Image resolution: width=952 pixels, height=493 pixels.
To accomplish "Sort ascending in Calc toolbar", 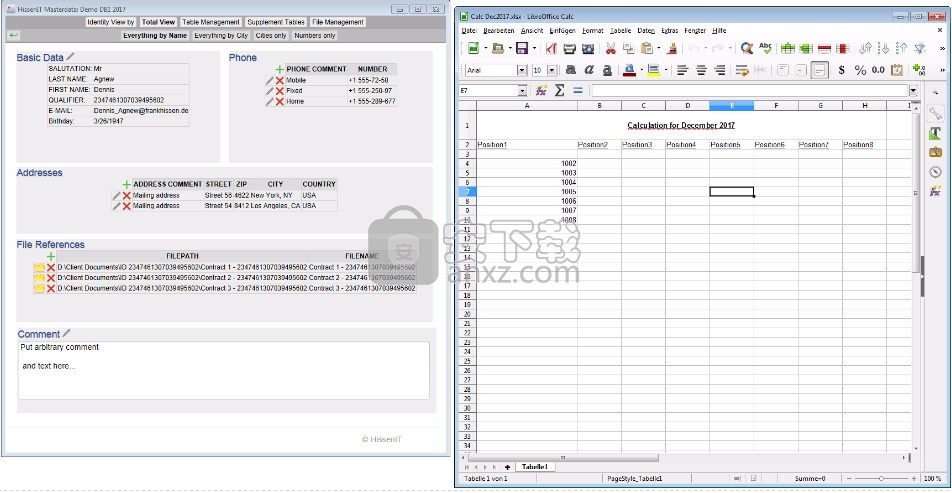I will pos(883,49).
